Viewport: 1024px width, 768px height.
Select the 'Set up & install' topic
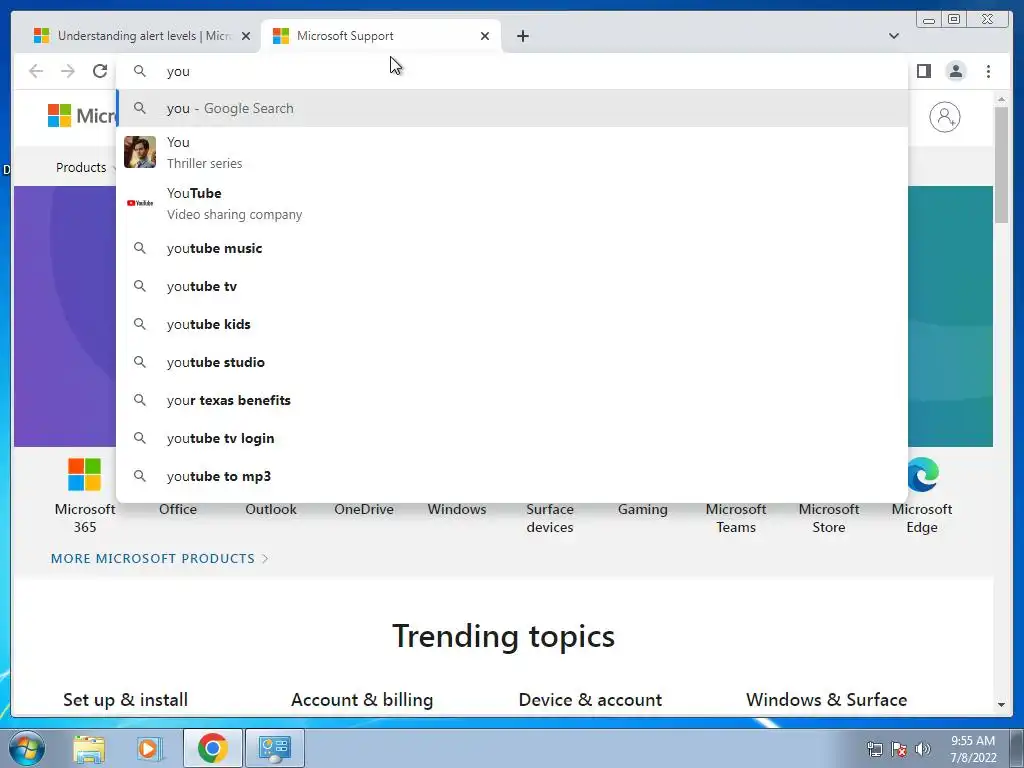125,700
